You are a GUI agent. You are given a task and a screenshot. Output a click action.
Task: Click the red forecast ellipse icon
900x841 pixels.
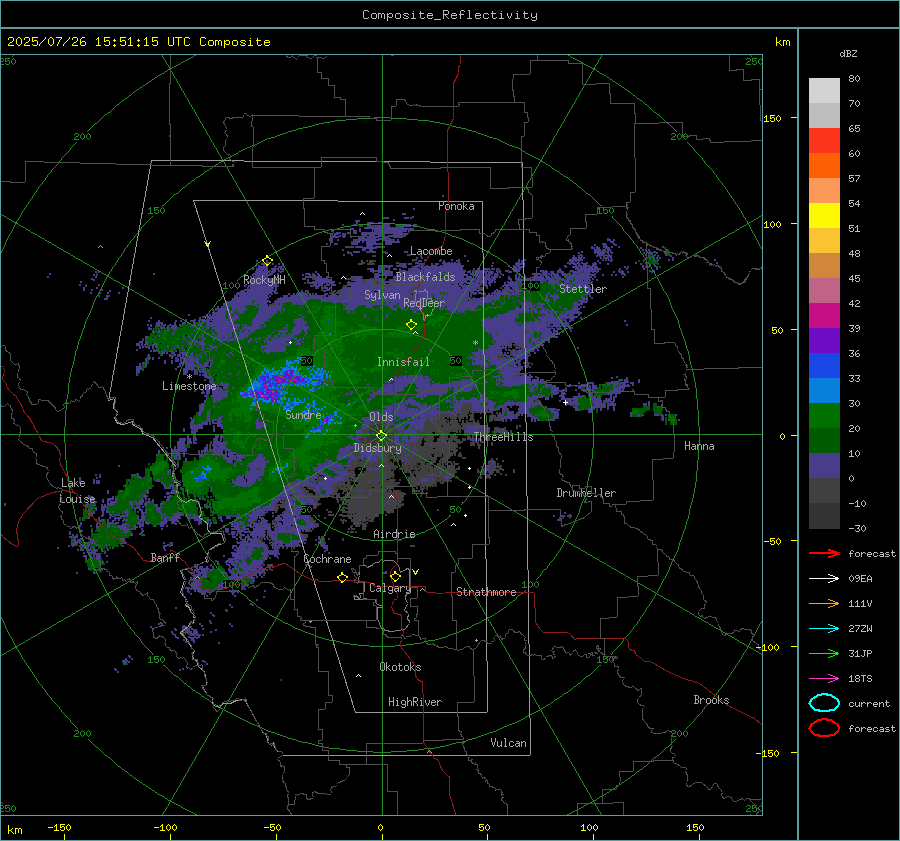click(x=824, y=728)
